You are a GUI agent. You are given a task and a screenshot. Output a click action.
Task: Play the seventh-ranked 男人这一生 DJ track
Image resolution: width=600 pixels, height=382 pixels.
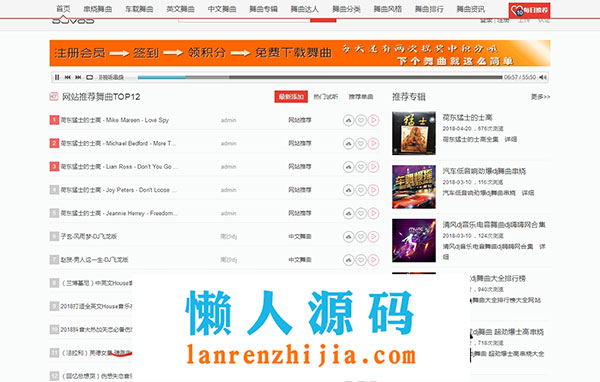373,260
